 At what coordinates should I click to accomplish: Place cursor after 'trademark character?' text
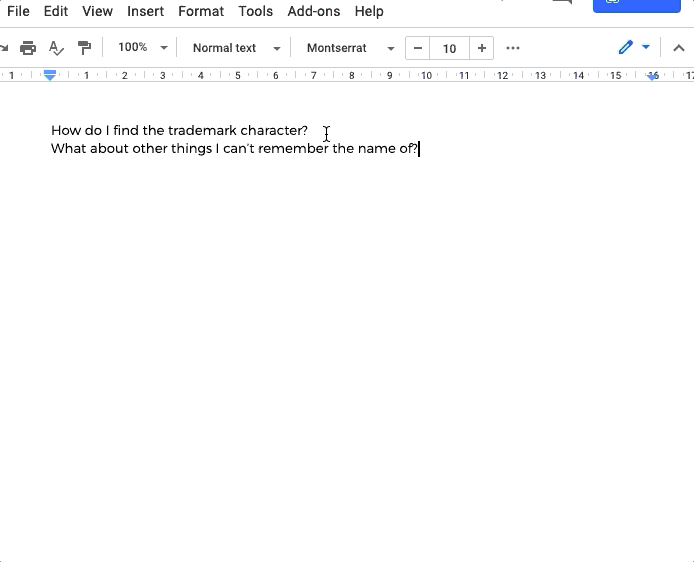(309, 131)
